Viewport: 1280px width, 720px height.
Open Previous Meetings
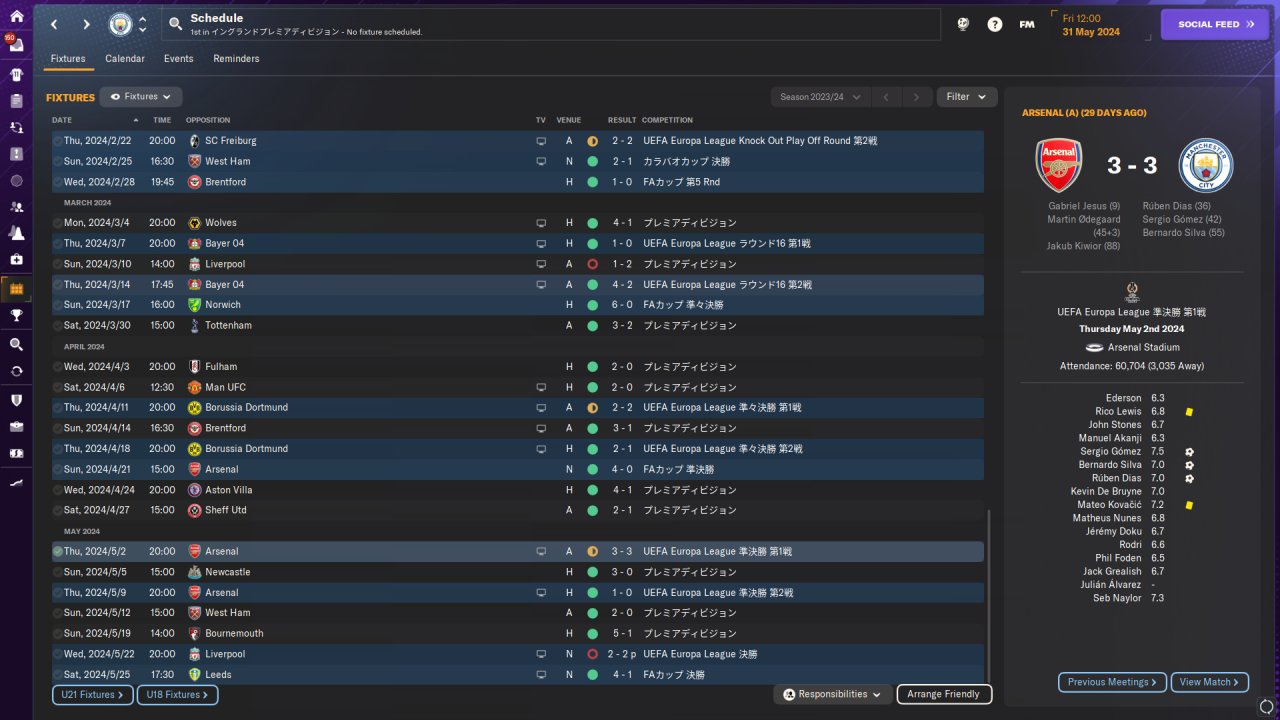click(1112, 682)
